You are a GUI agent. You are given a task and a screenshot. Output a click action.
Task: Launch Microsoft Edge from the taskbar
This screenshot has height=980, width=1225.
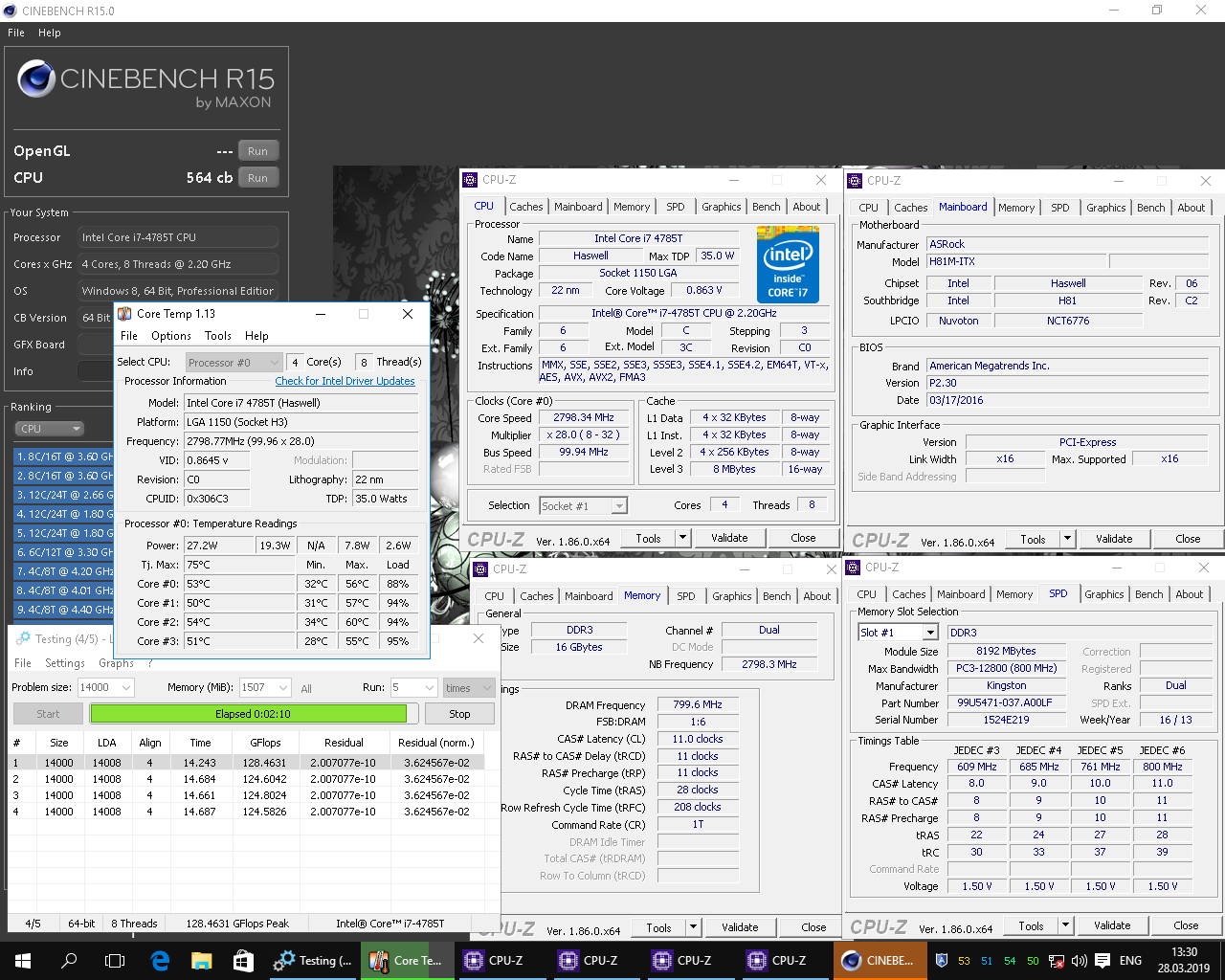pos(160,961)
